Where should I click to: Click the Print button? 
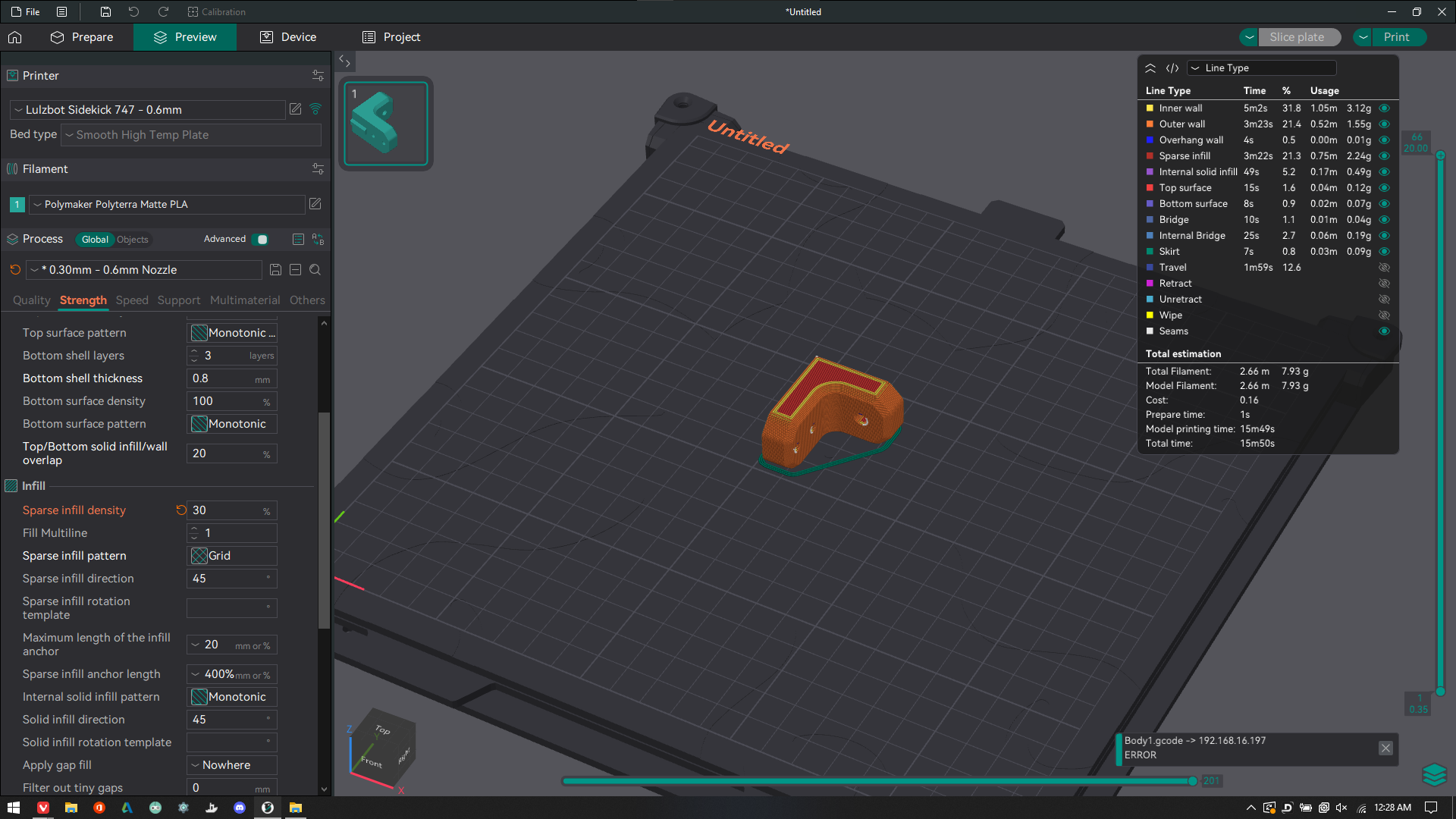click(1396, 37)
